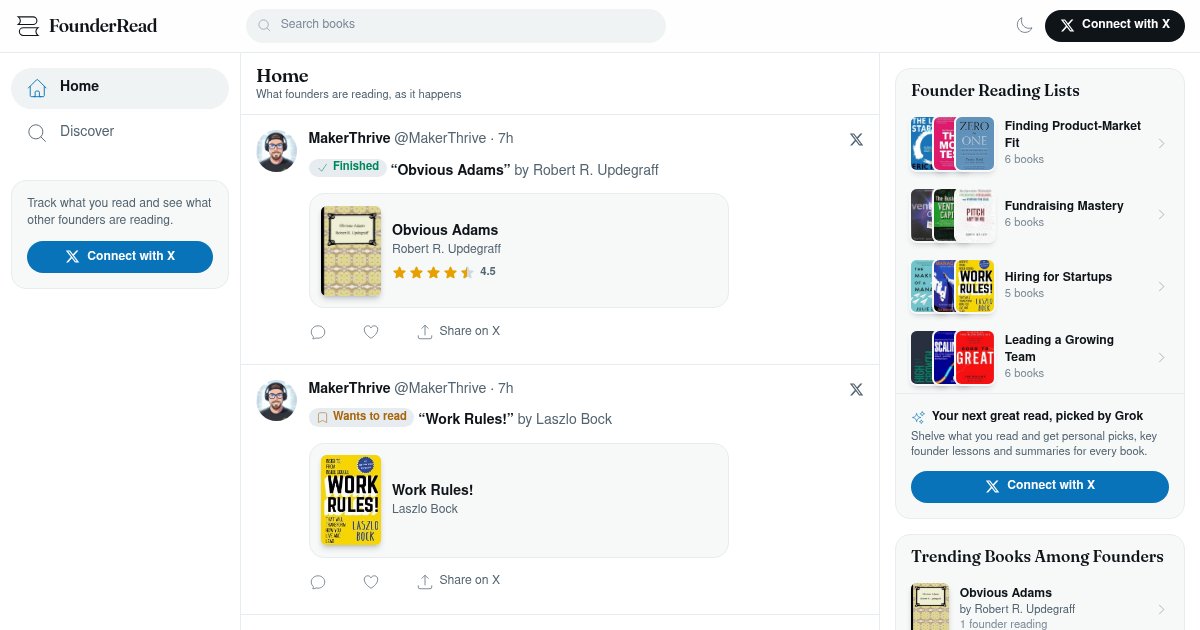1200x630 pixels.
Task: Expand chevron beside Fundraising Mastery
Action: point(1162,215)
